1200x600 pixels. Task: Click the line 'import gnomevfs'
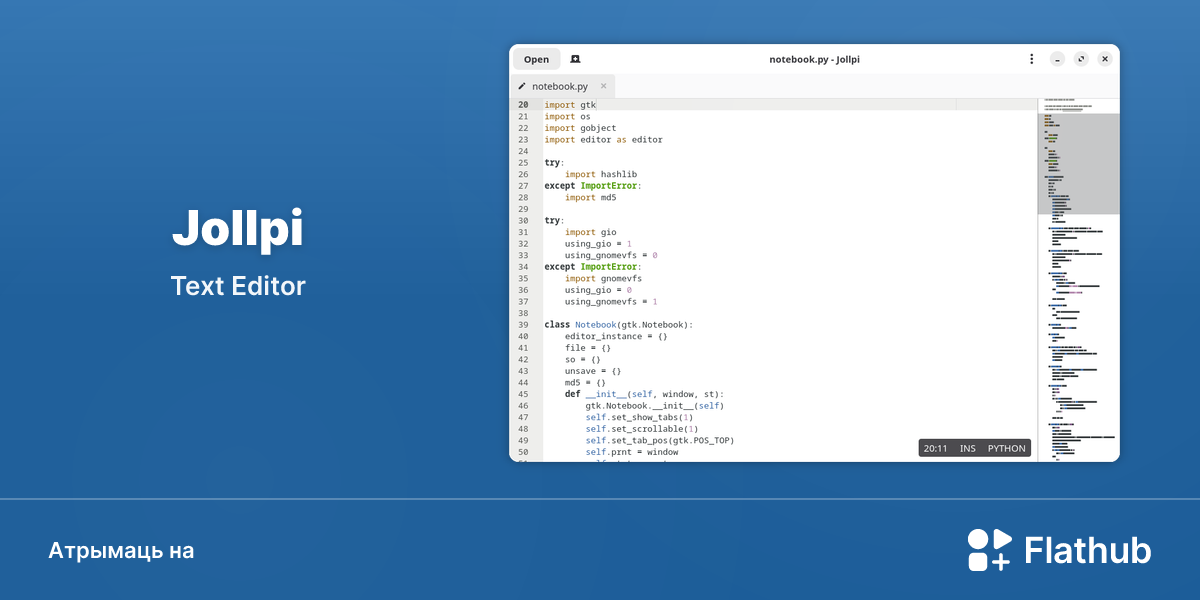tap(603, 278)
